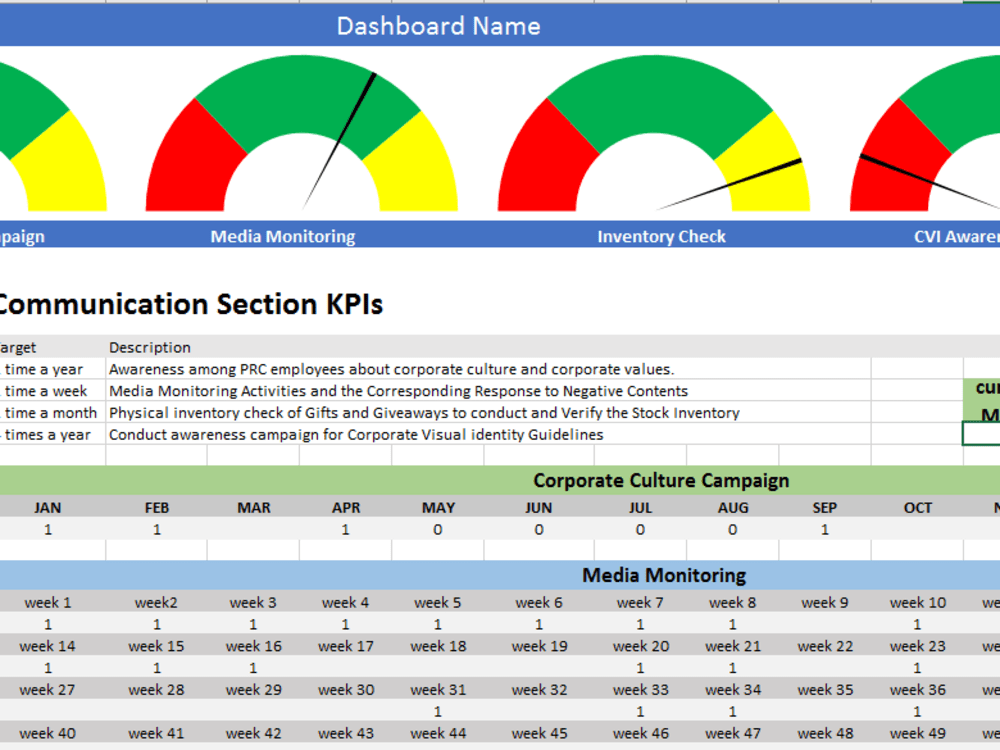
Task: Select the SEP column header cell
Action: tap(824, 507)
